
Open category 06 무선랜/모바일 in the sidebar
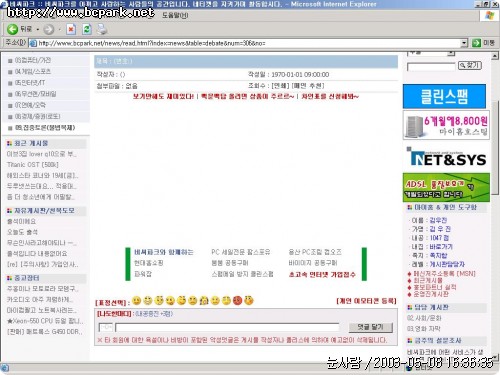click(35, 94)
